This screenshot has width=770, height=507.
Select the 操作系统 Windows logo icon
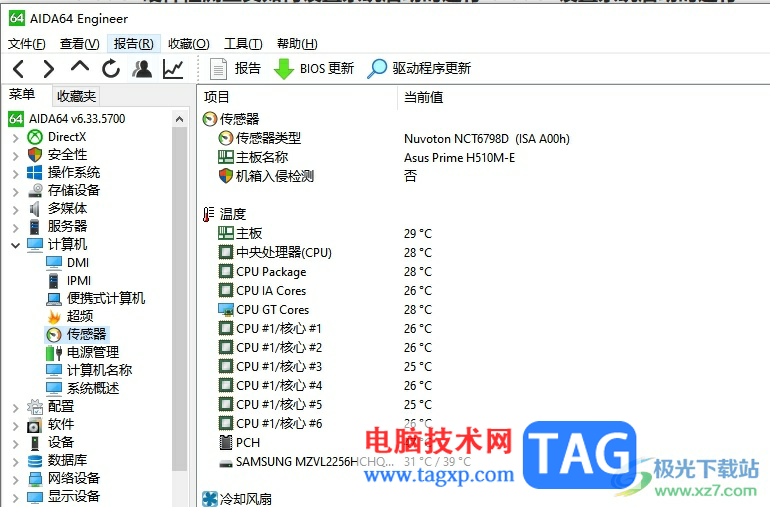tap(35, 172)
